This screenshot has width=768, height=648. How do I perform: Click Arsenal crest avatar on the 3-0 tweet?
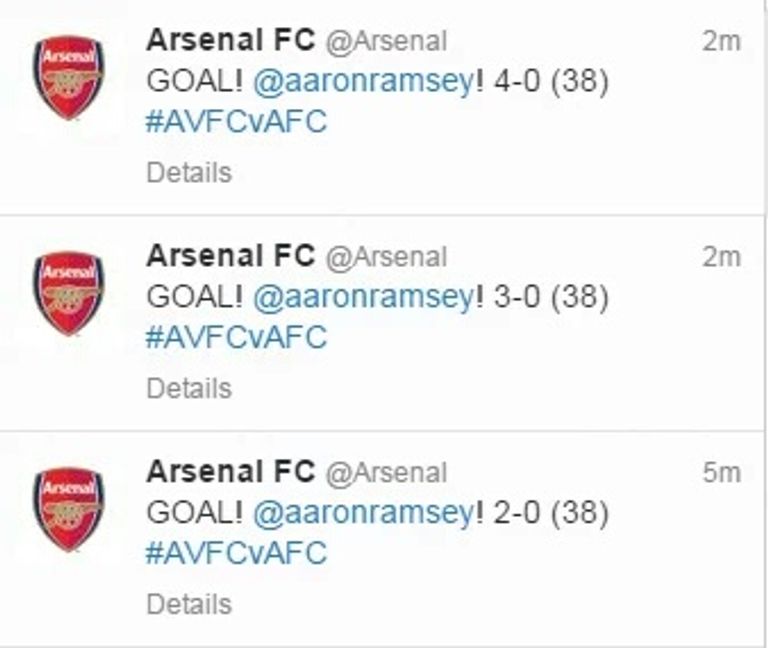click(68, 293)
